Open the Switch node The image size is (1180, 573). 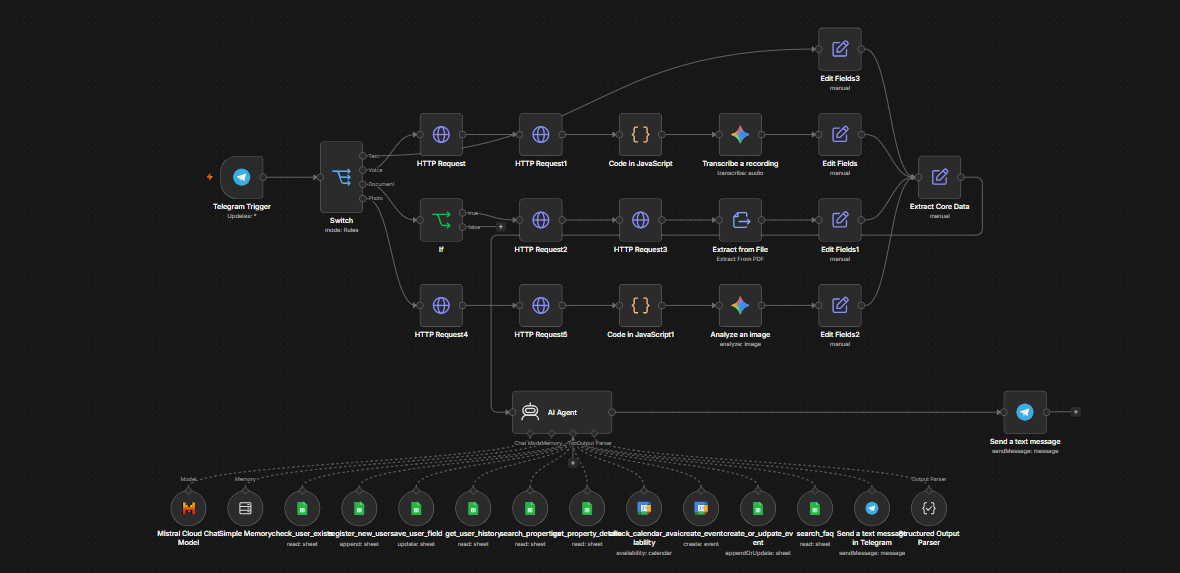tap(342, 177)
